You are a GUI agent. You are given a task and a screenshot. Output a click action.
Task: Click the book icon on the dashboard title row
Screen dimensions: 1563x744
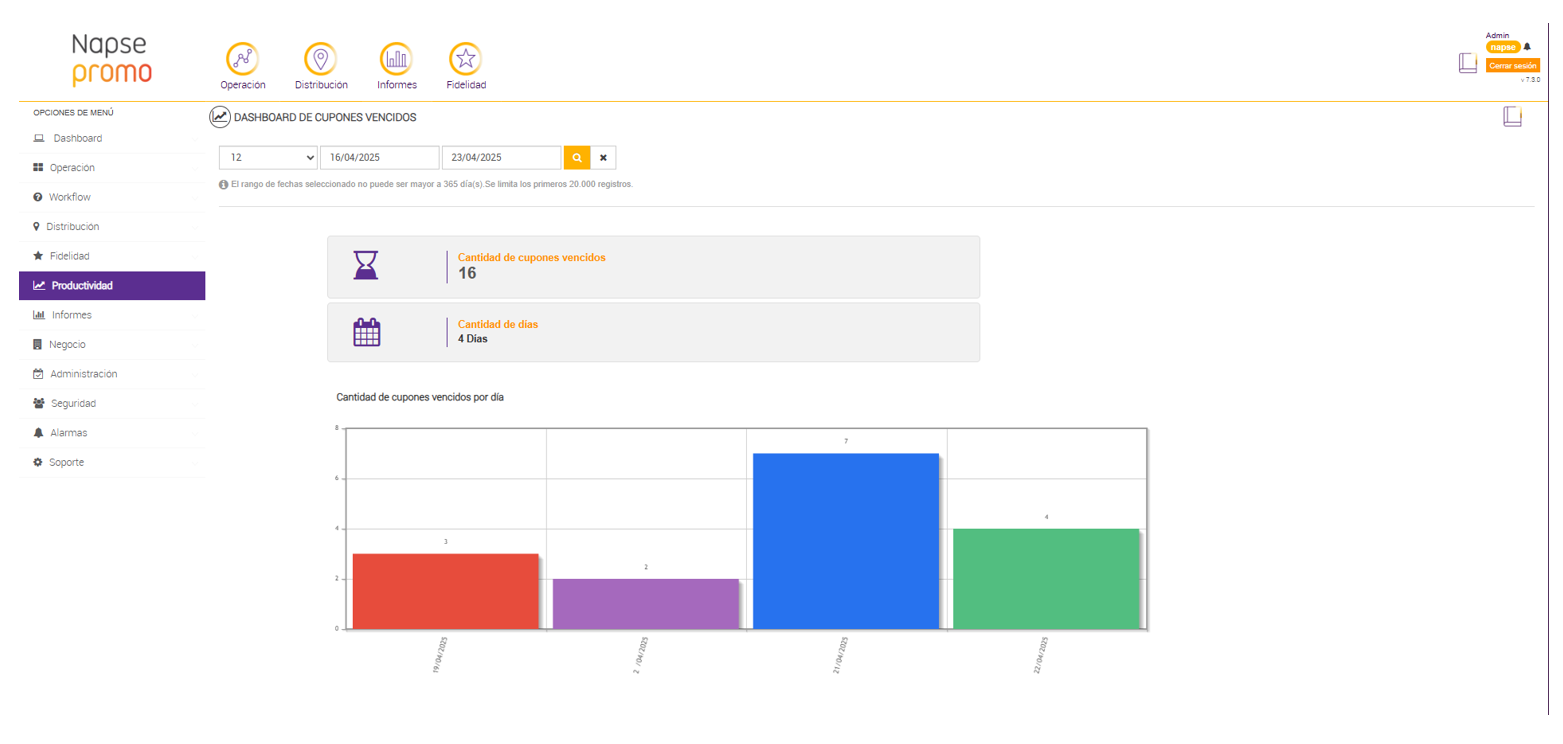[x=1512, y=116]
